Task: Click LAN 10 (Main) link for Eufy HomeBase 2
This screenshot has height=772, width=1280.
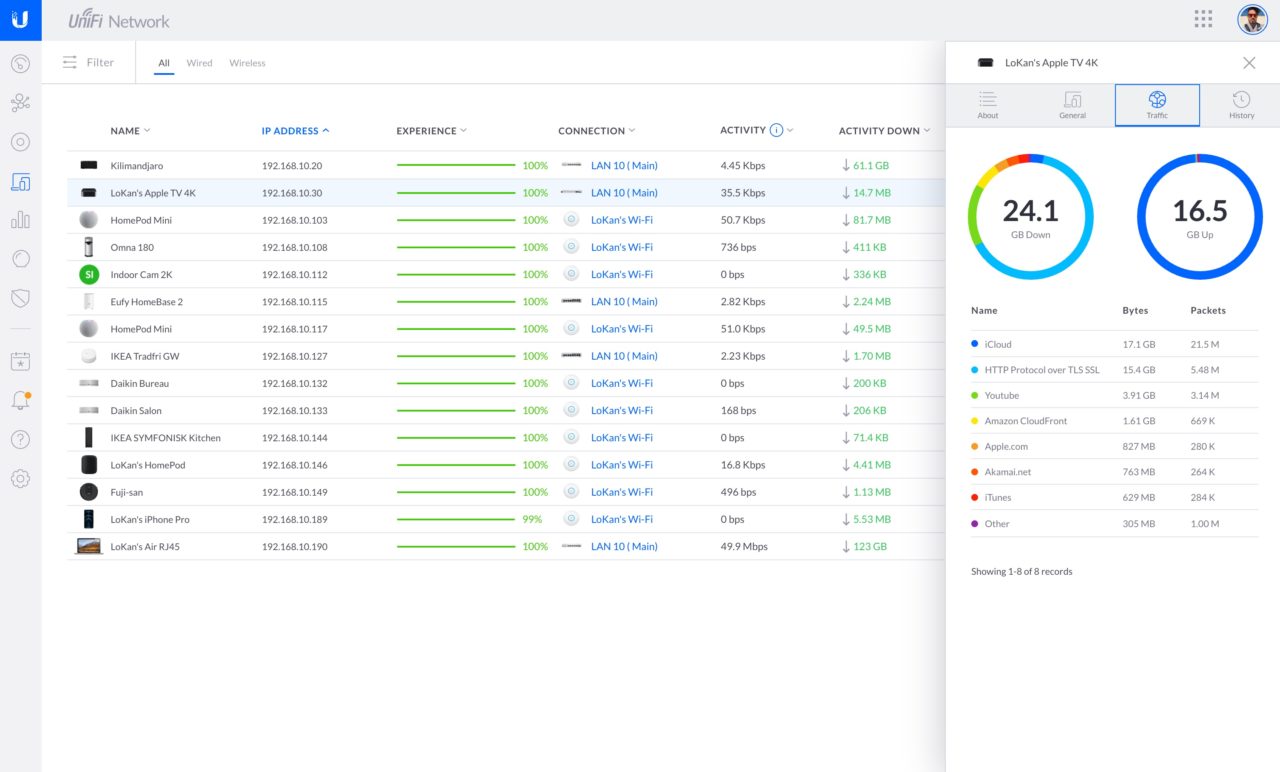Action: click(x=624, y=302)
